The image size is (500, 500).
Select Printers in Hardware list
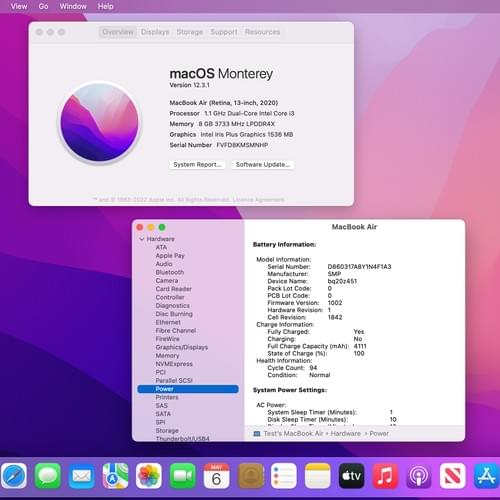point(167,397)
